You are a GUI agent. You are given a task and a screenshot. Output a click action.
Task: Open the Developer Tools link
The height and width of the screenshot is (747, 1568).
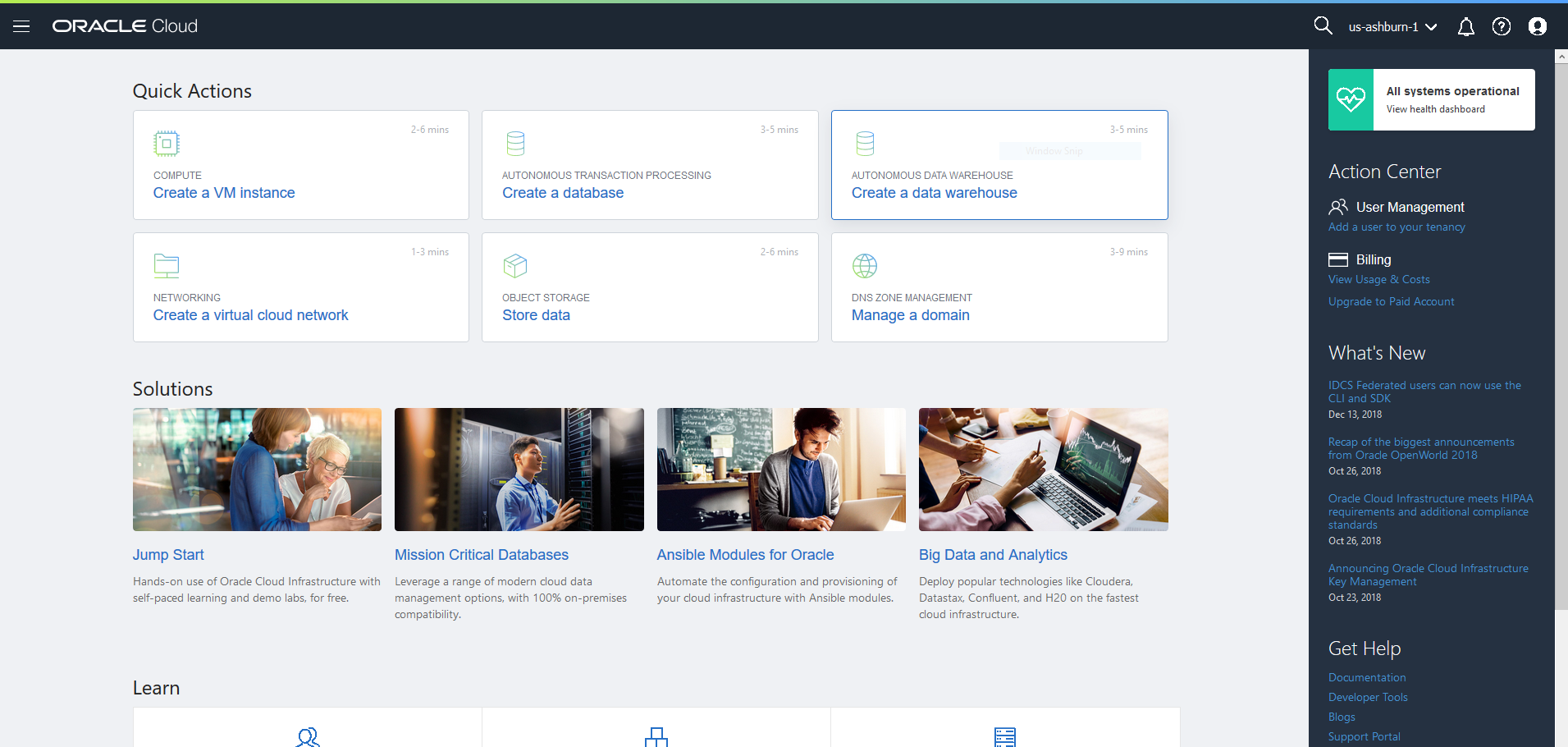tap(1368, 698)
